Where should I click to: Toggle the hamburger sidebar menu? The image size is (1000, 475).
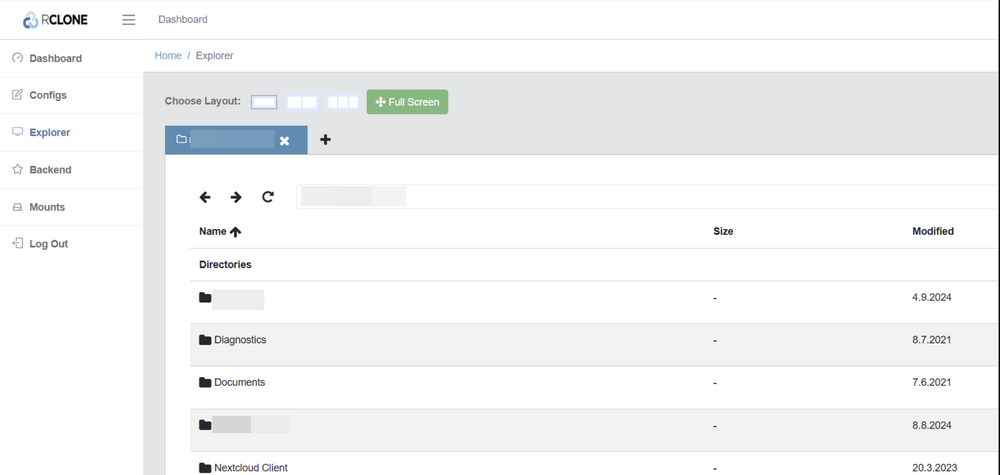click(x=129, y=20)
